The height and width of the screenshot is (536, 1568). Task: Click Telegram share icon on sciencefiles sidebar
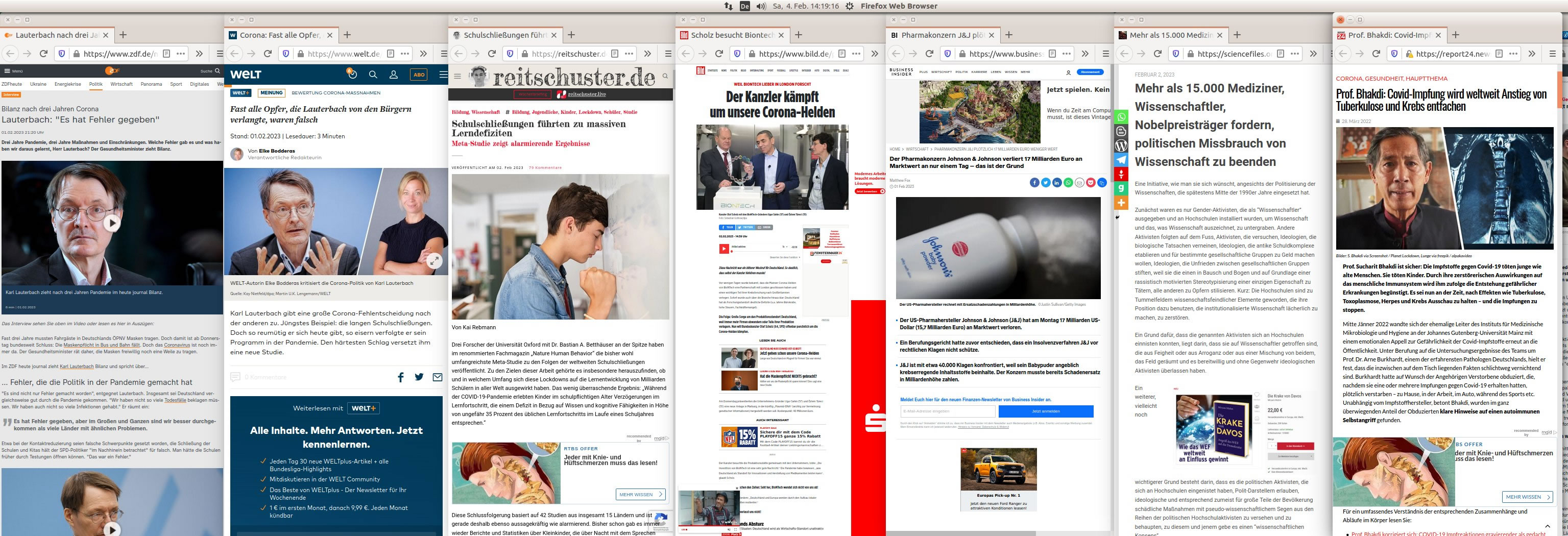tap(1121, 160)
